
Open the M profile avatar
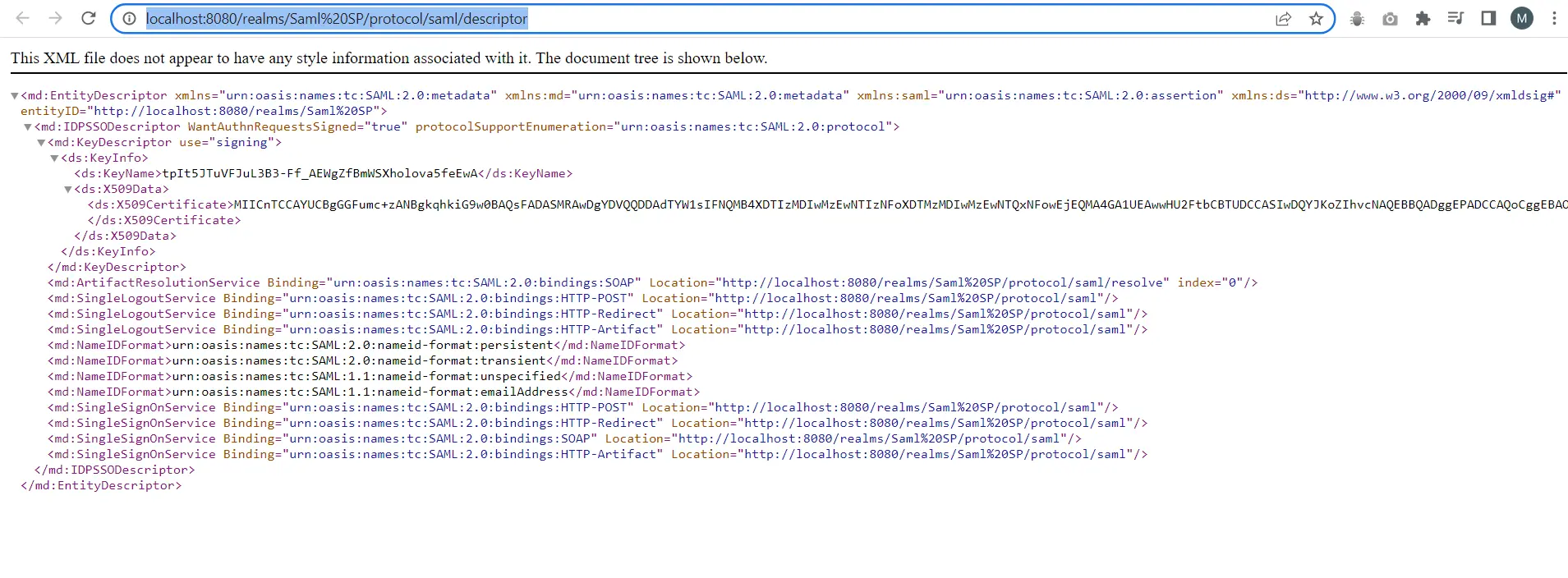coord(1521,18)
